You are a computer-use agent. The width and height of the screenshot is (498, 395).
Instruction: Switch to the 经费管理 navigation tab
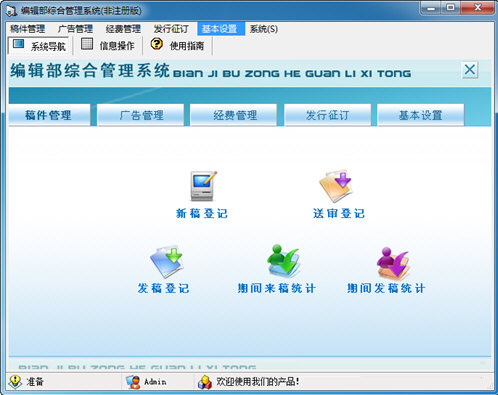[x=234, y=115]
